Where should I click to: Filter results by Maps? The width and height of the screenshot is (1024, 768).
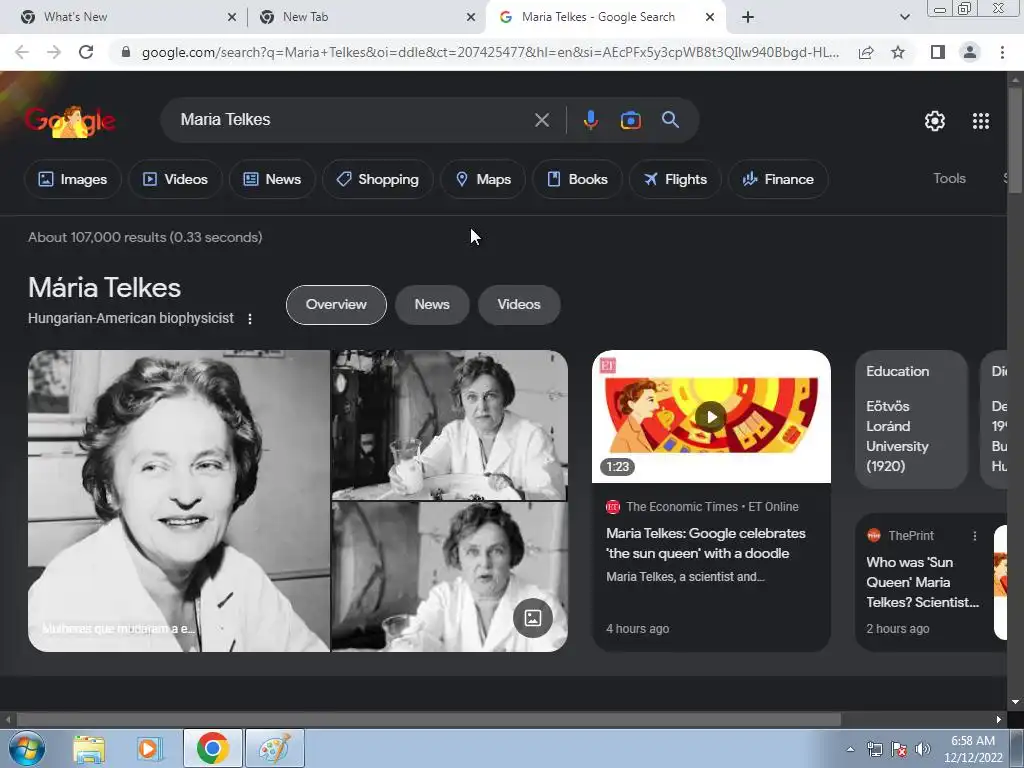tap(483, 179)
